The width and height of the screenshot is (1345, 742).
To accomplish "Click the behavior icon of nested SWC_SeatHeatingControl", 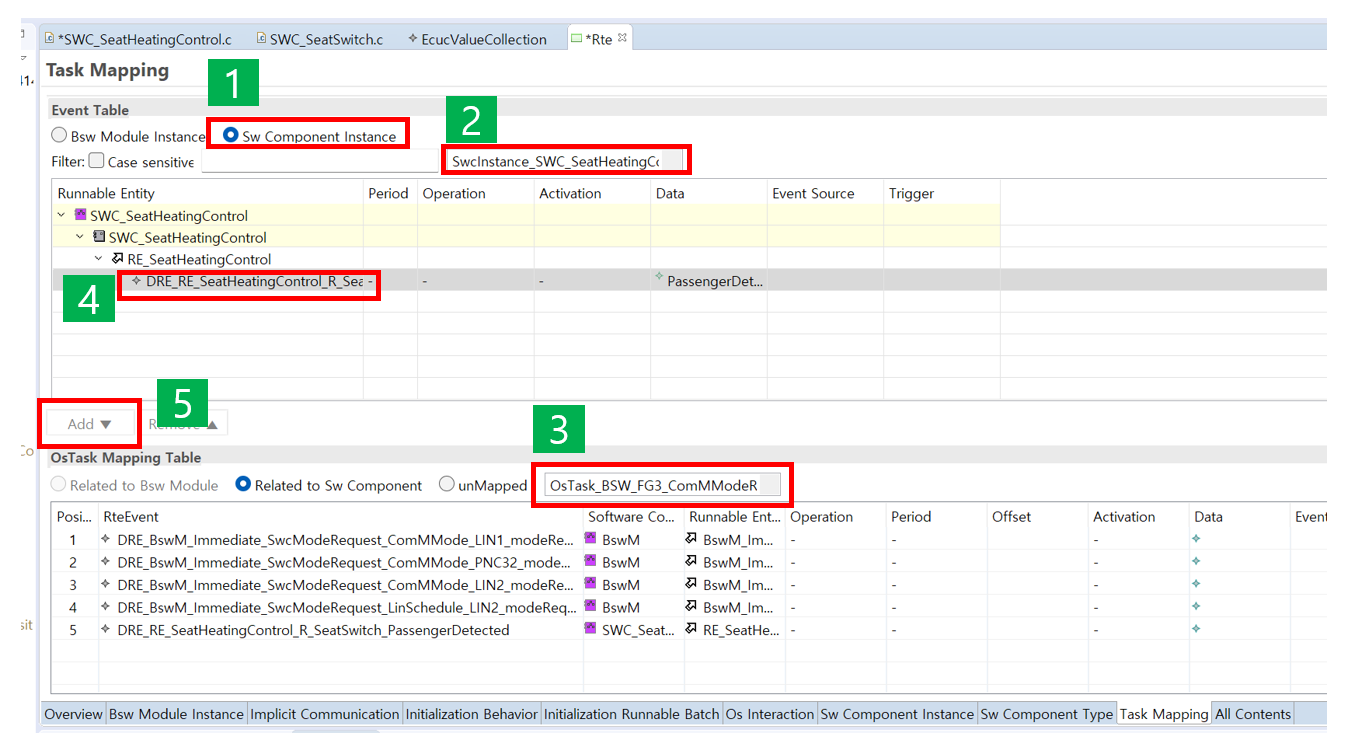I will pyautogui.click(x=99, y=237).
